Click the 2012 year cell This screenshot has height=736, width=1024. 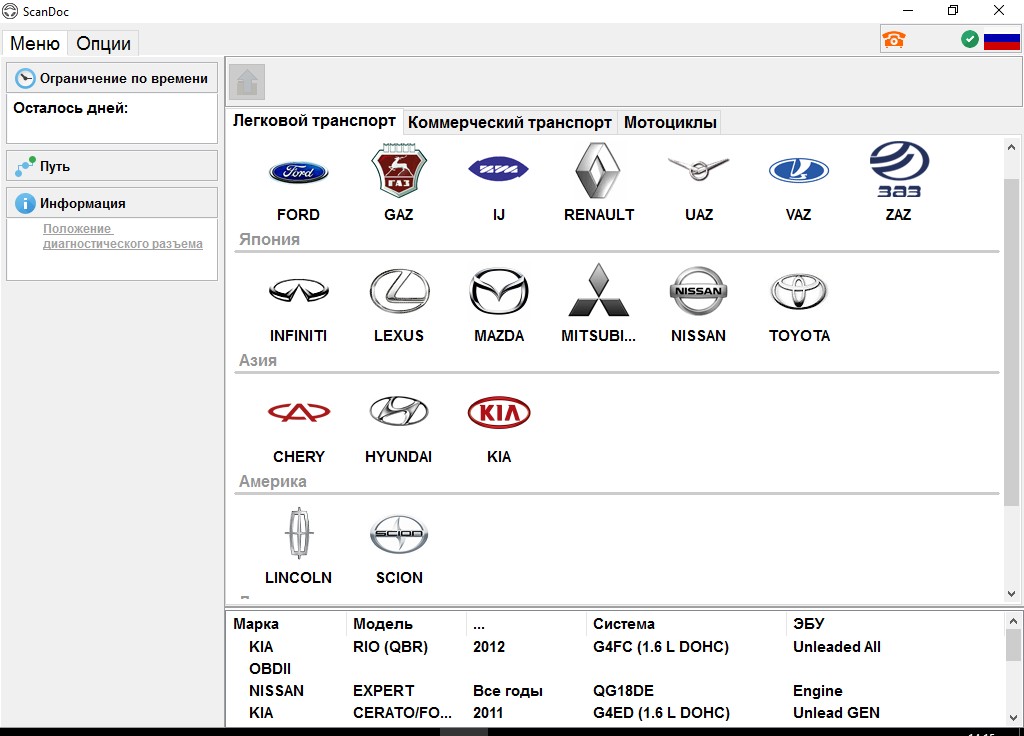click(488, 647)
